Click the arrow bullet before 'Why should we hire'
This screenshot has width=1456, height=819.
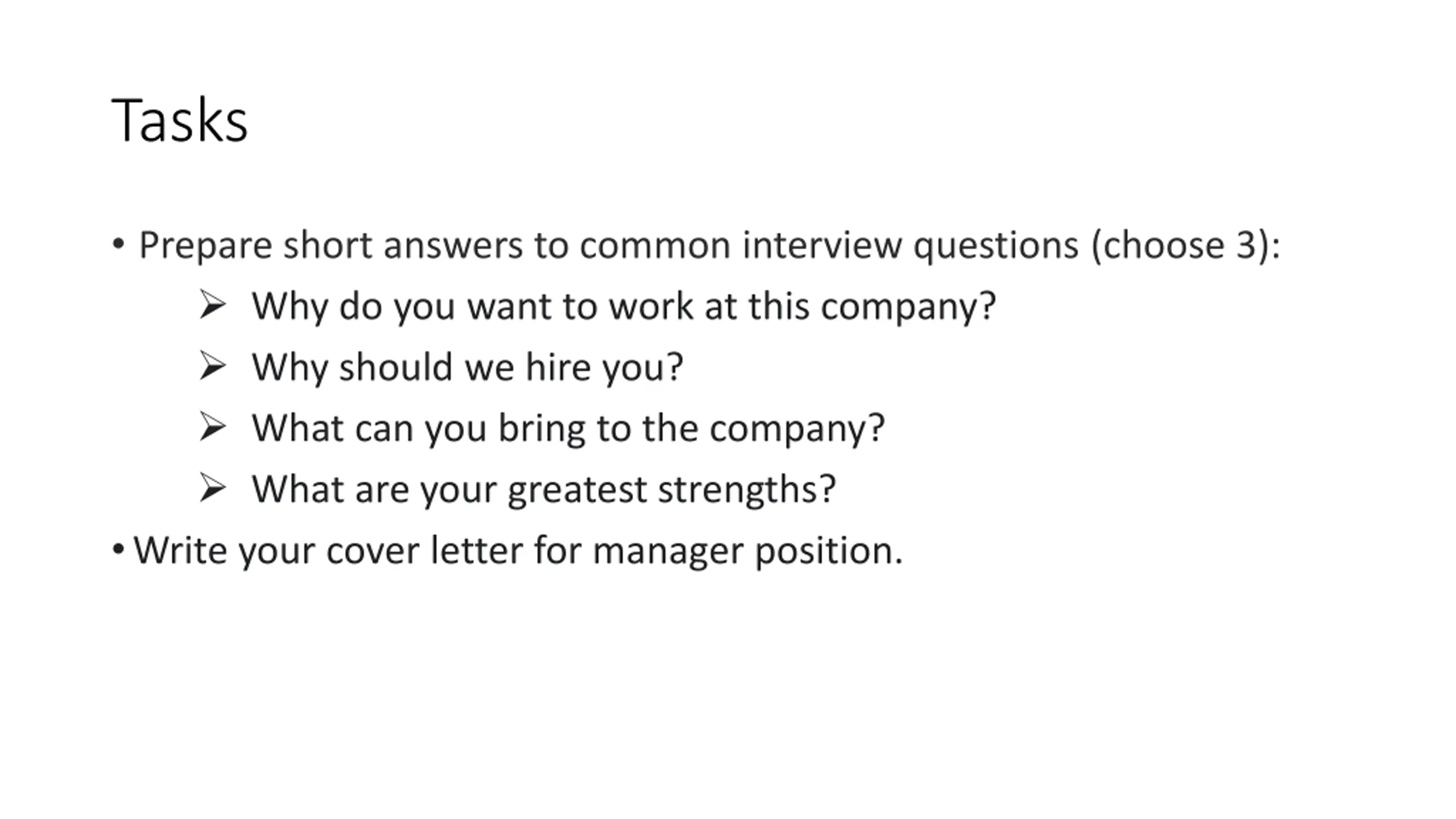(x=213, y=365)
